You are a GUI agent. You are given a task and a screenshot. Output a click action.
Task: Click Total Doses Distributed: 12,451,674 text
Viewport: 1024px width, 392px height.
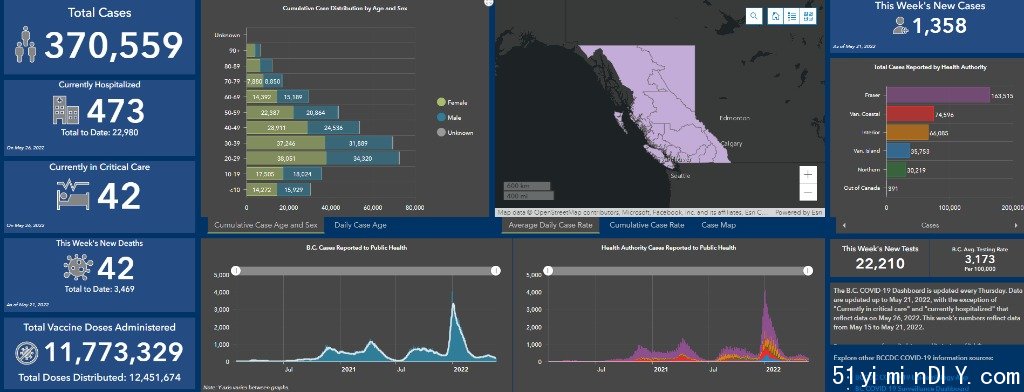99,378
